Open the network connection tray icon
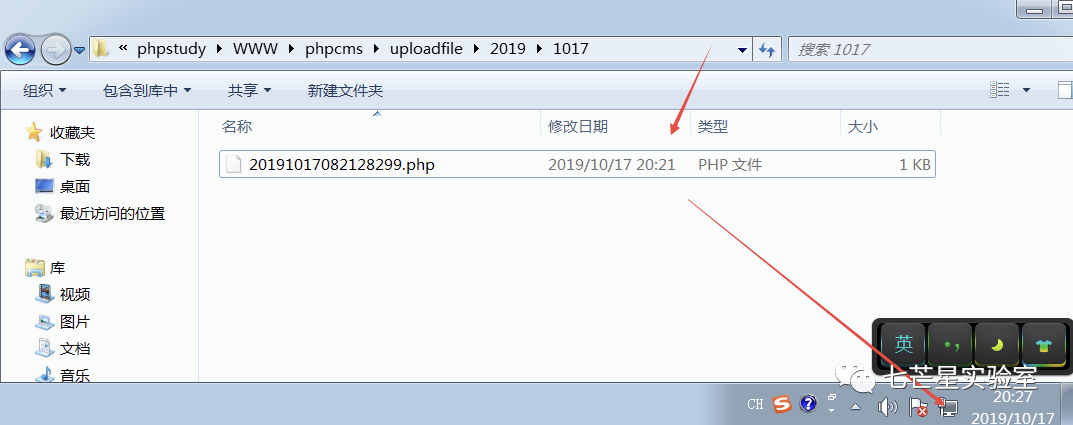This screenshot has height=425, width=1073. pyautogui.click(x=948, y=407)
